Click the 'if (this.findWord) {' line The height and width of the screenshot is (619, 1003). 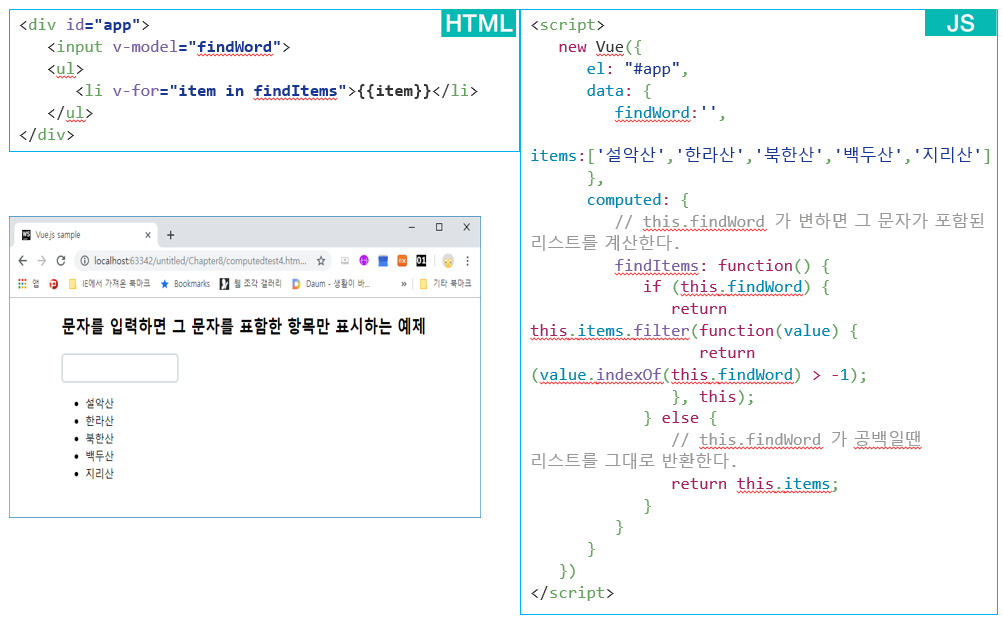[x=736, y=287]
